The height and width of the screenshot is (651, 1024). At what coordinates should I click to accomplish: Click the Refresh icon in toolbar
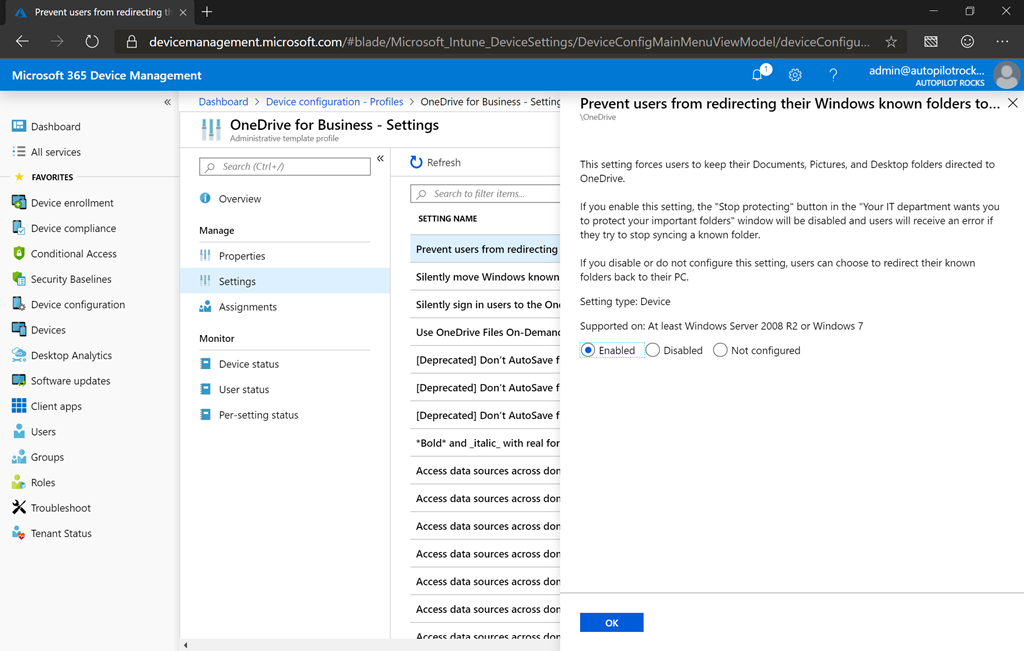pyautogui.click(x=417, y=162)
